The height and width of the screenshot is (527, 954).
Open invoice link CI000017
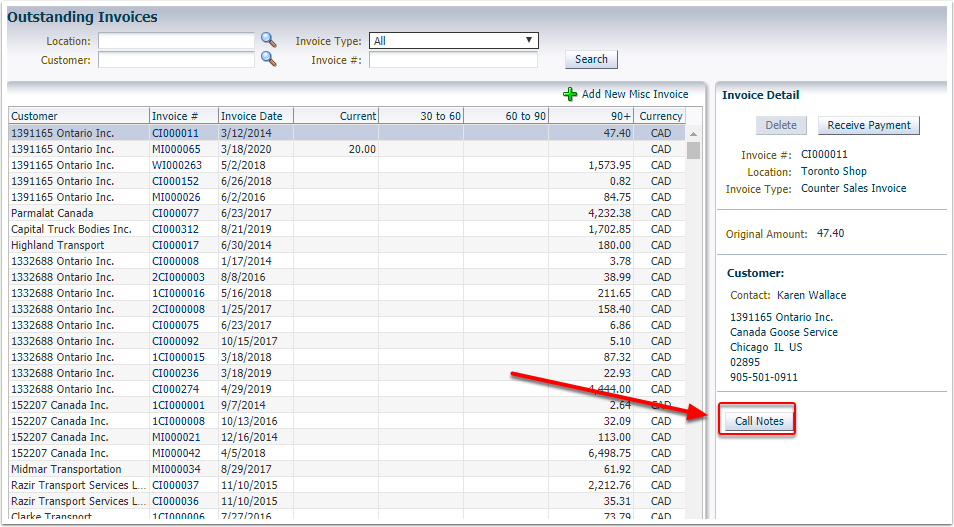coord(175,245)
